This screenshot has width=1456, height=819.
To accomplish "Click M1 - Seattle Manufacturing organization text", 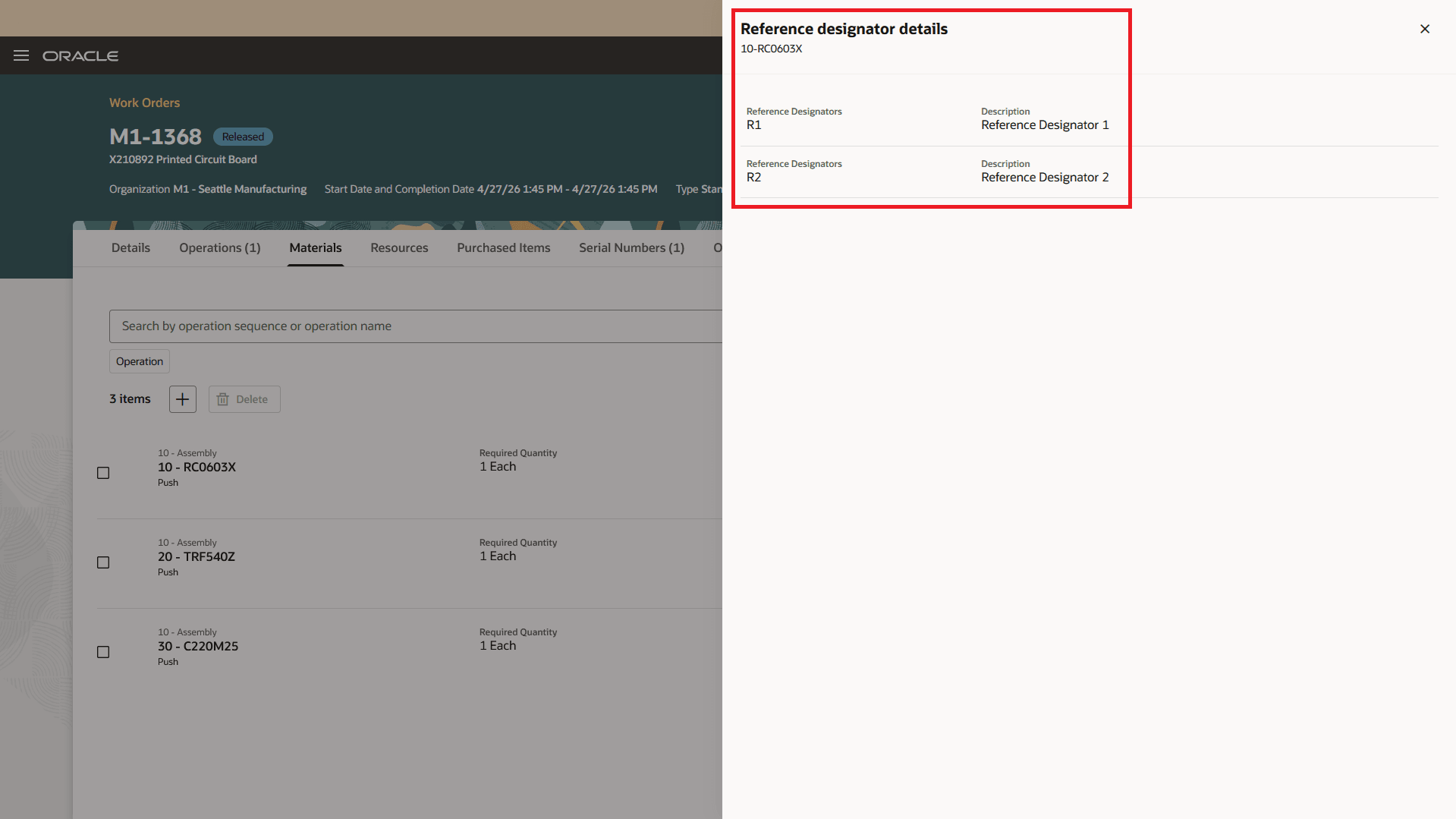I will click(240, 189).
